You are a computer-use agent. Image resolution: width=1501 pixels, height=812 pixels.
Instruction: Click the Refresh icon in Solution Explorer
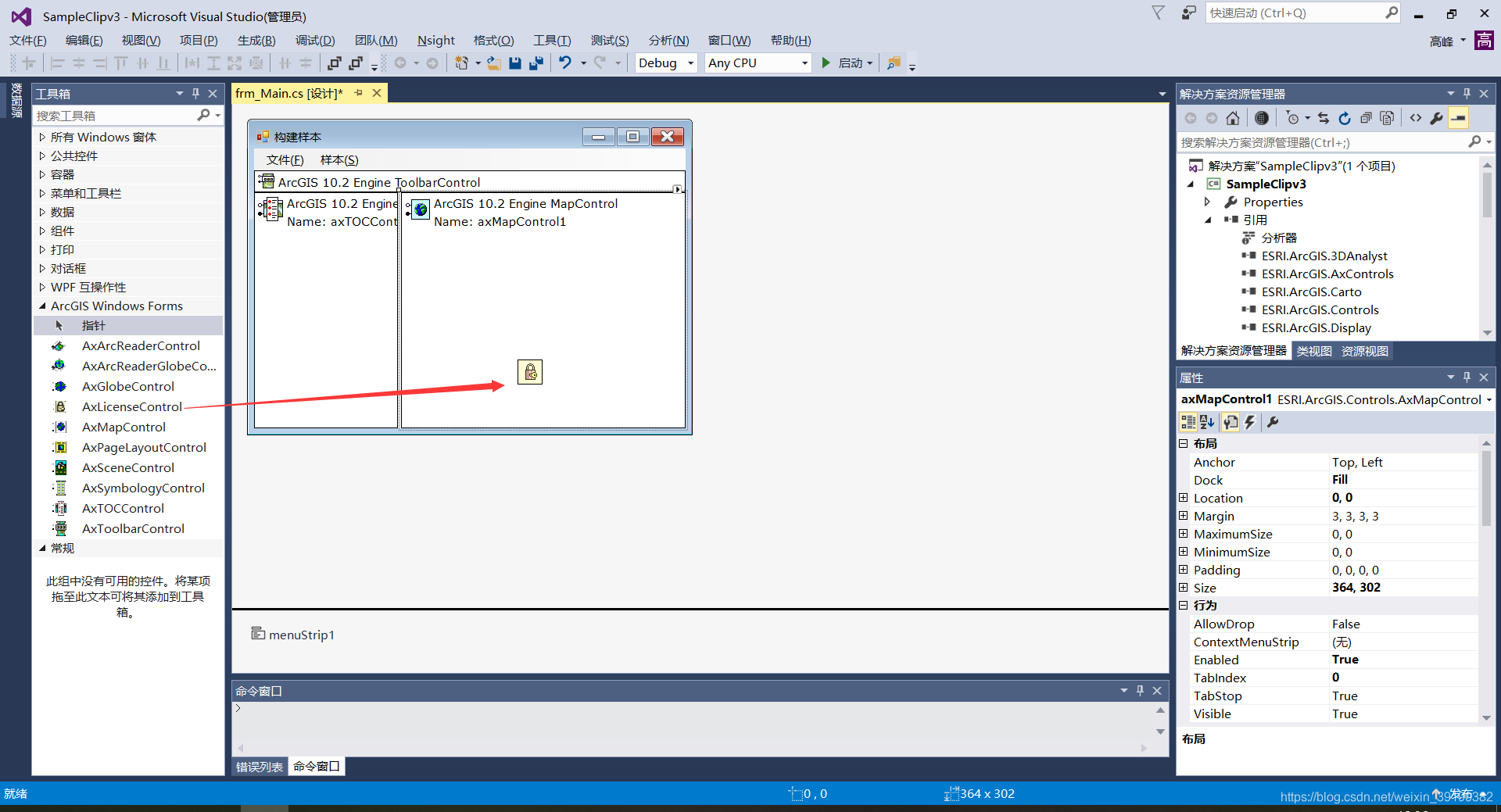(x=1345, y=118)
